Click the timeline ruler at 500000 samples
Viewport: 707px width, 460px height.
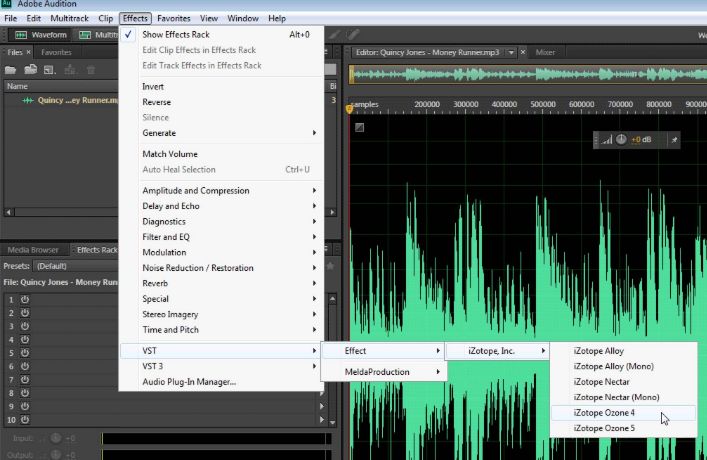click(542, 105)
